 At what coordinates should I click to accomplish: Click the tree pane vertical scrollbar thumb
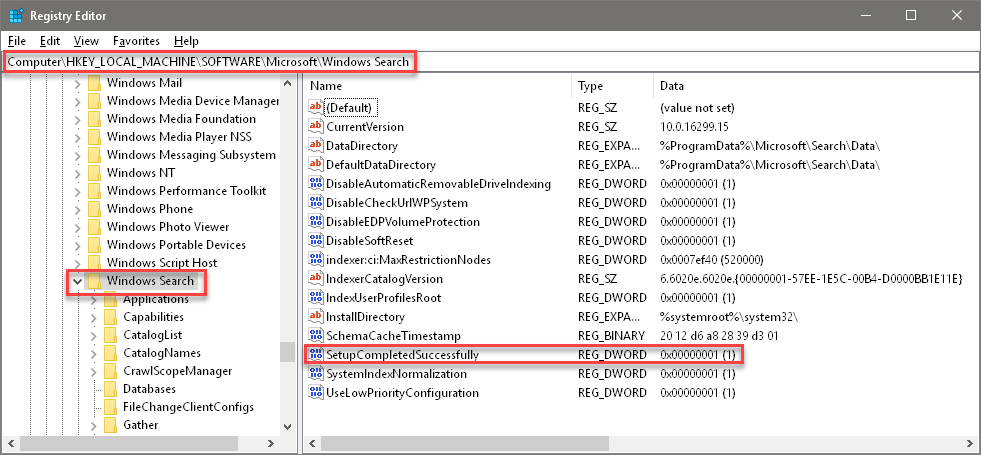pos(287,352)
